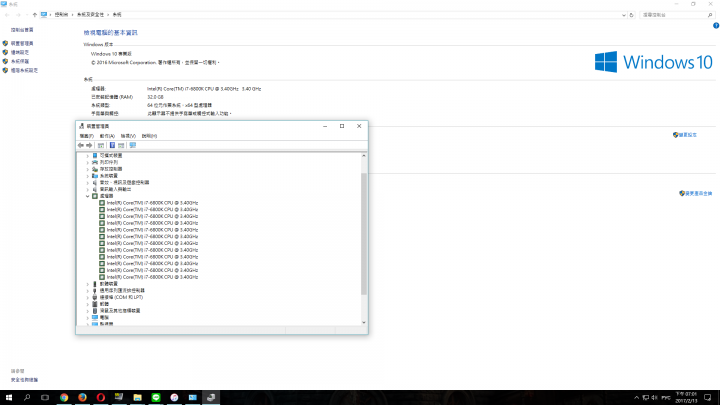Click 變更設定 change settings link

[687, 135]
